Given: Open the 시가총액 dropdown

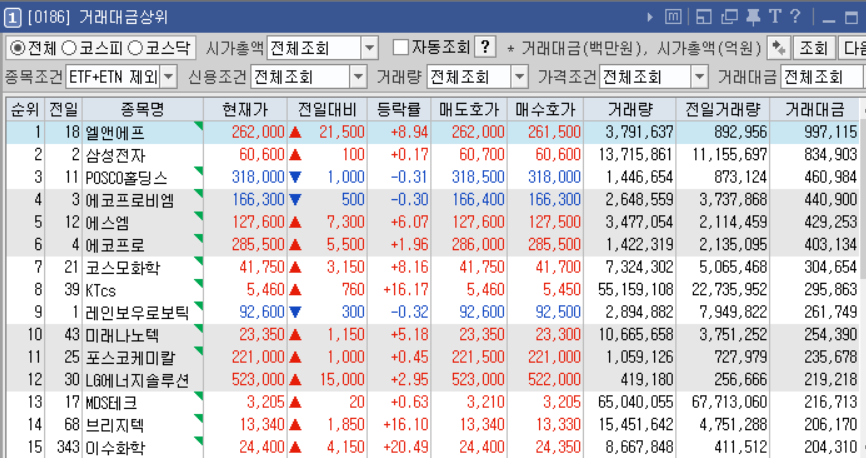Looking at the screenshot, I should pyautogui.click(x=370, y=48).
